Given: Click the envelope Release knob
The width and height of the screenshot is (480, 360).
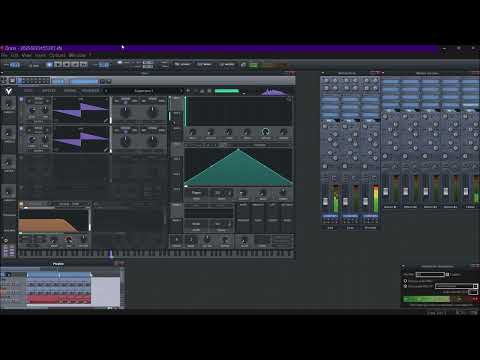Looking at the screenshot, I should (283, 132).
